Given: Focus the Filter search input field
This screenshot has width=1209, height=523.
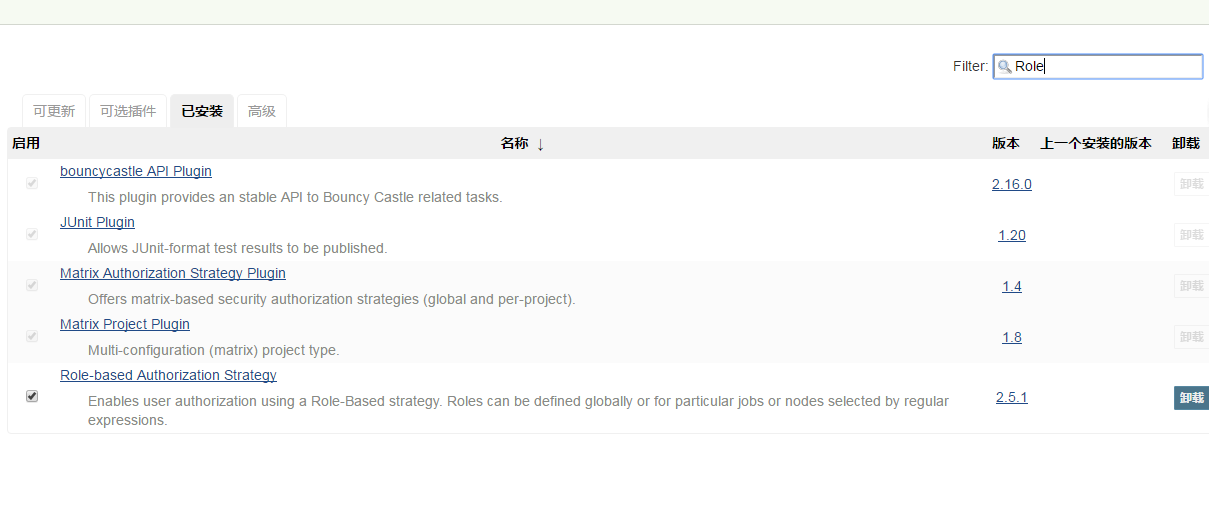Looking at the screenshot, I should [1106, 67].
